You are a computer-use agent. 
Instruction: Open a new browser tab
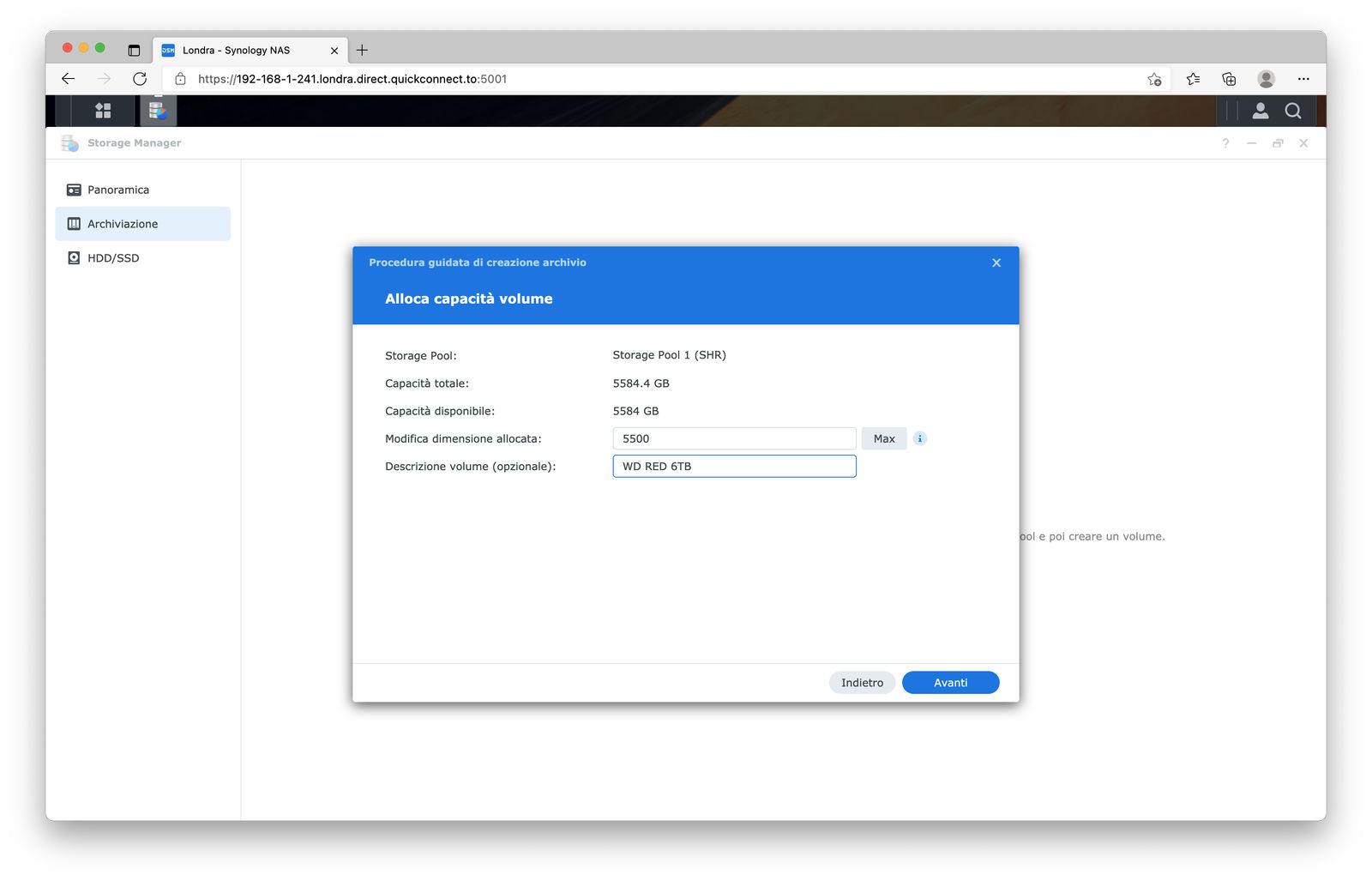tap(362, 51)
